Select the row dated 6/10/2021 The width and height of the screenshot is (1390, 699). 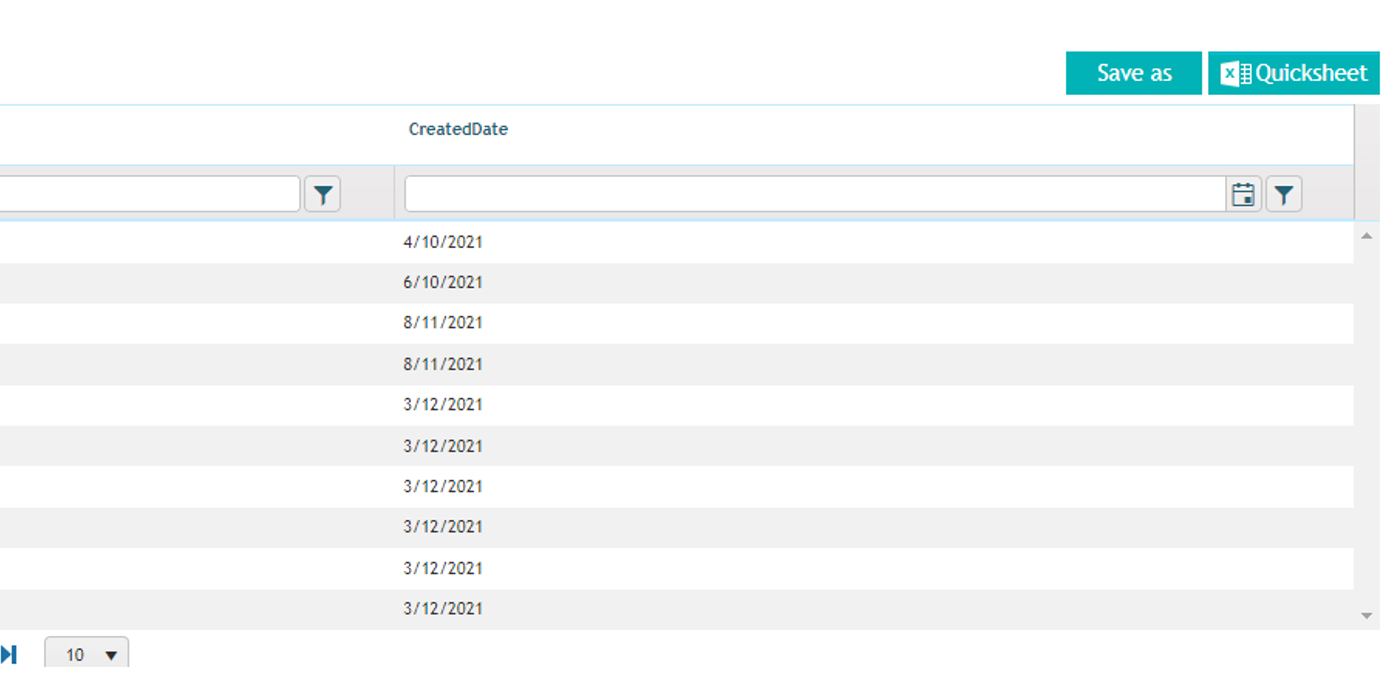click(677, 283)
